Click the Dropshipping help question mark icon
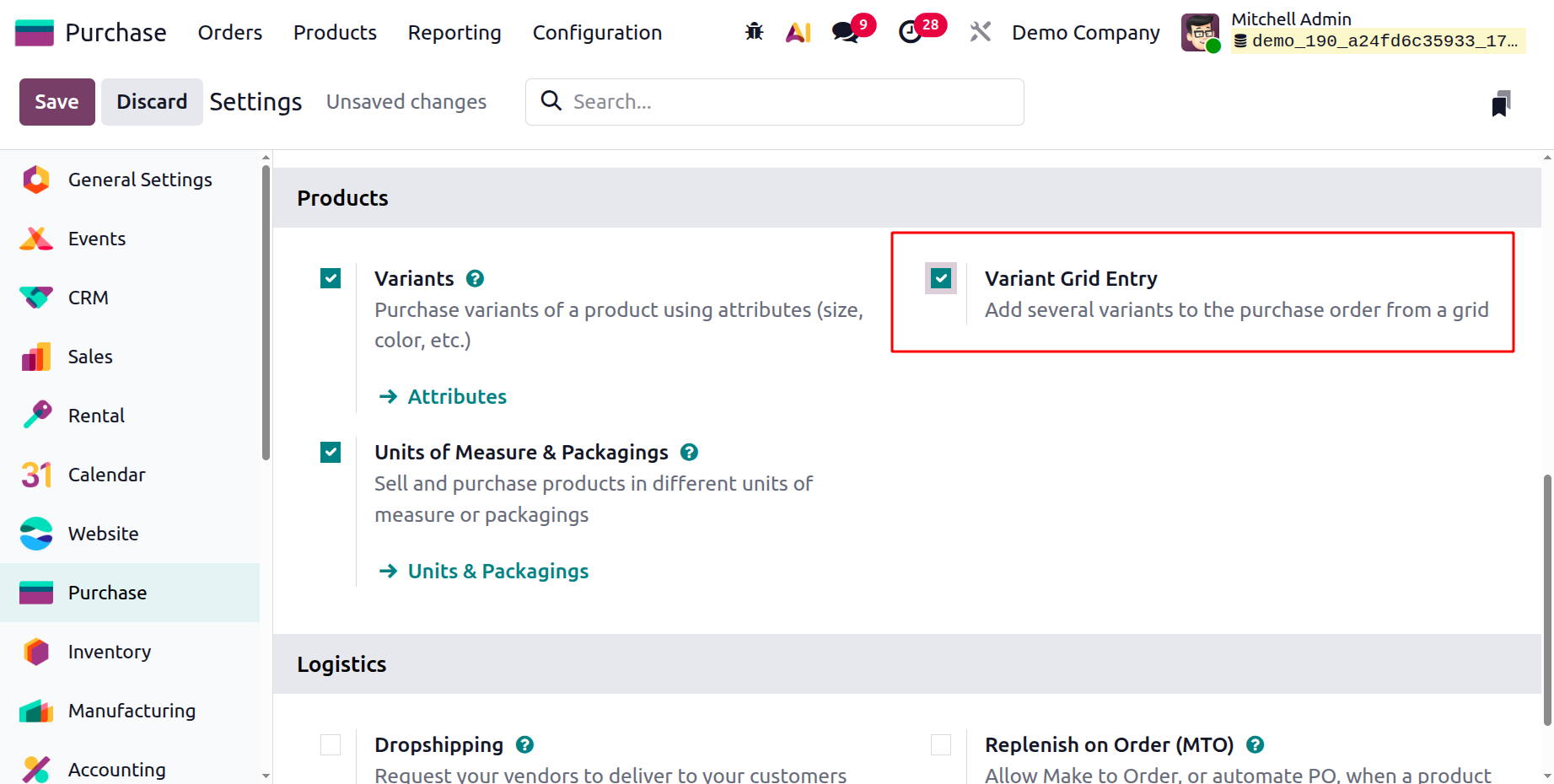 (x=524, y=744)
